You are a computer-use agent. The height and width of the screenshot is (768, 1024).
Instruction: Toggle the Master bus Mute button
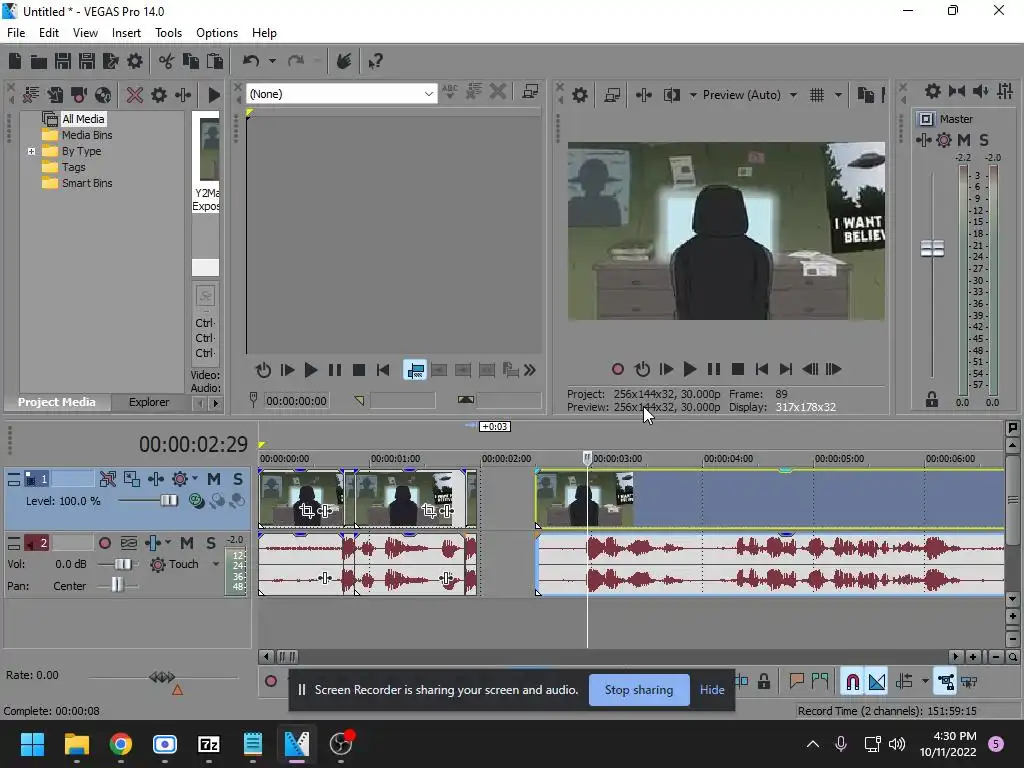[x=964, y=140]
